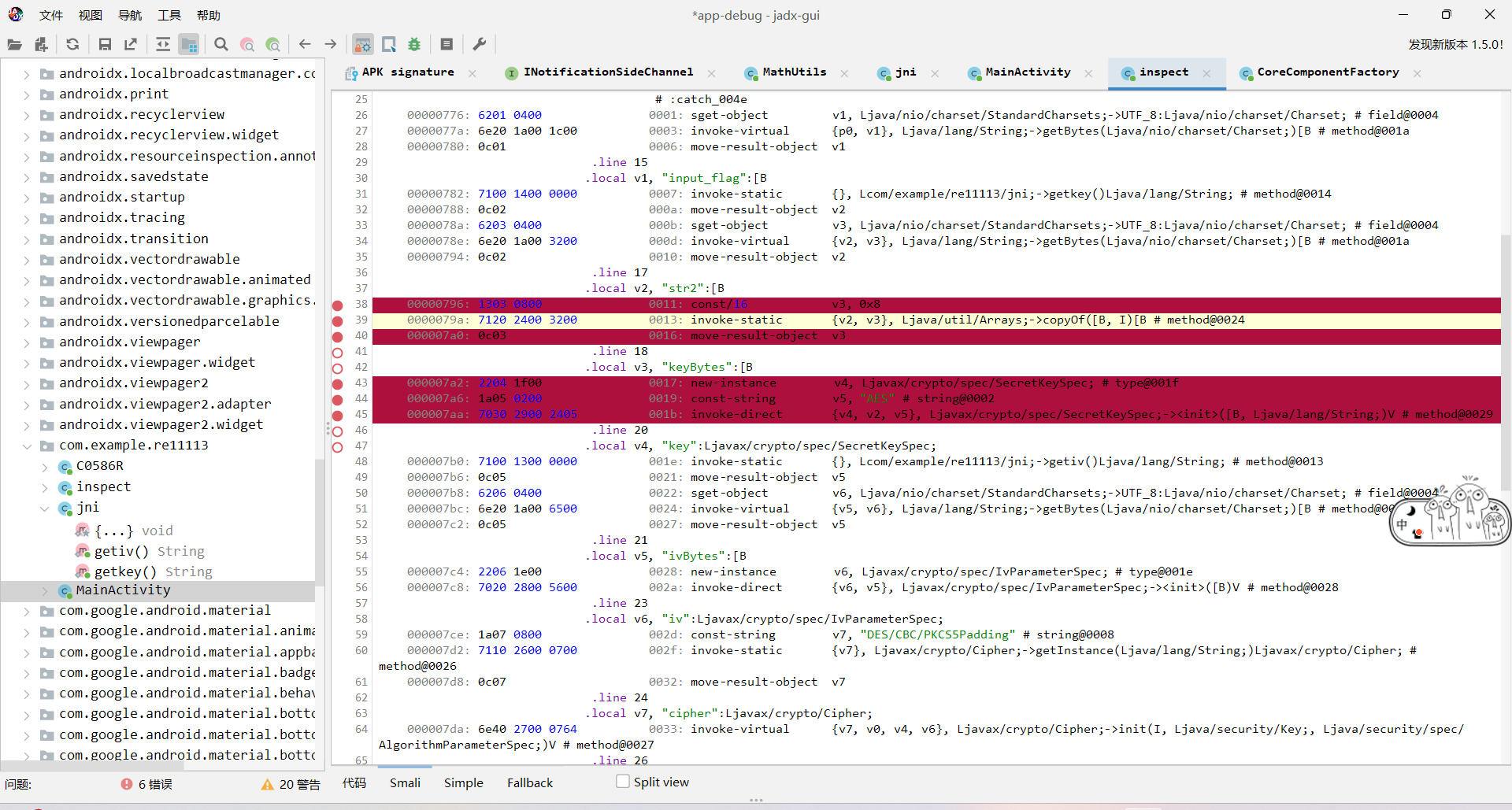Toggle breakpoint marker on line 46
This screenshot has width=1512, height=810.
(x=338, y=431)
